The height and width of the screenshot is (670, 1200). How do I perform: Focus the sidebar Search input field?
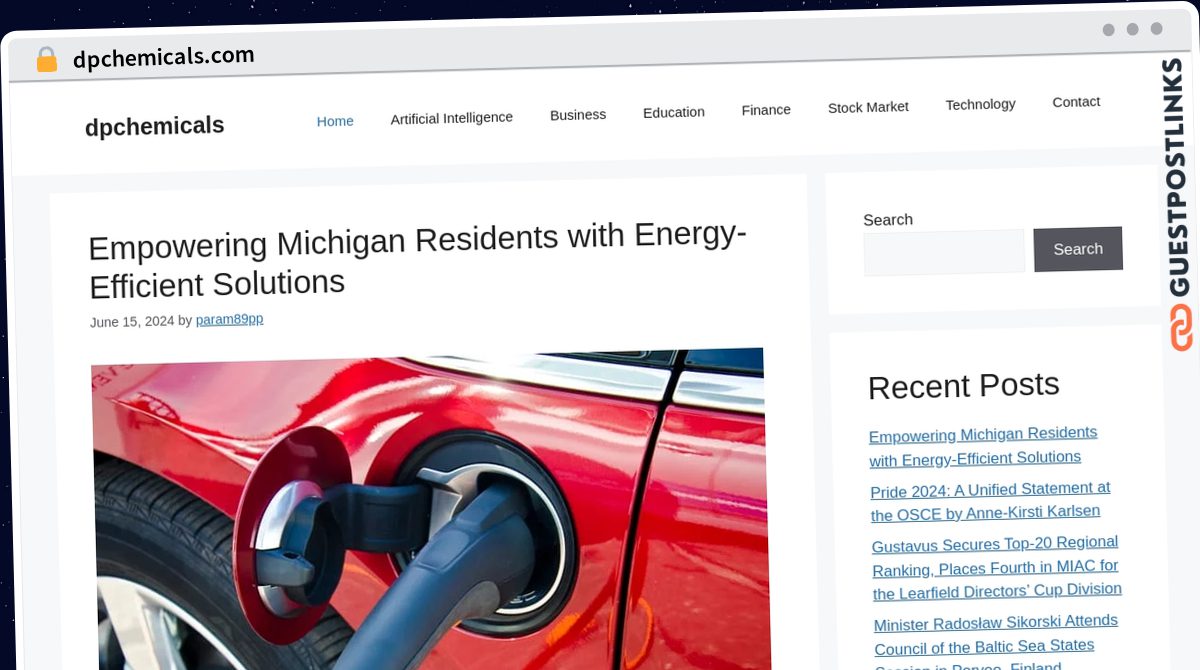944,253
